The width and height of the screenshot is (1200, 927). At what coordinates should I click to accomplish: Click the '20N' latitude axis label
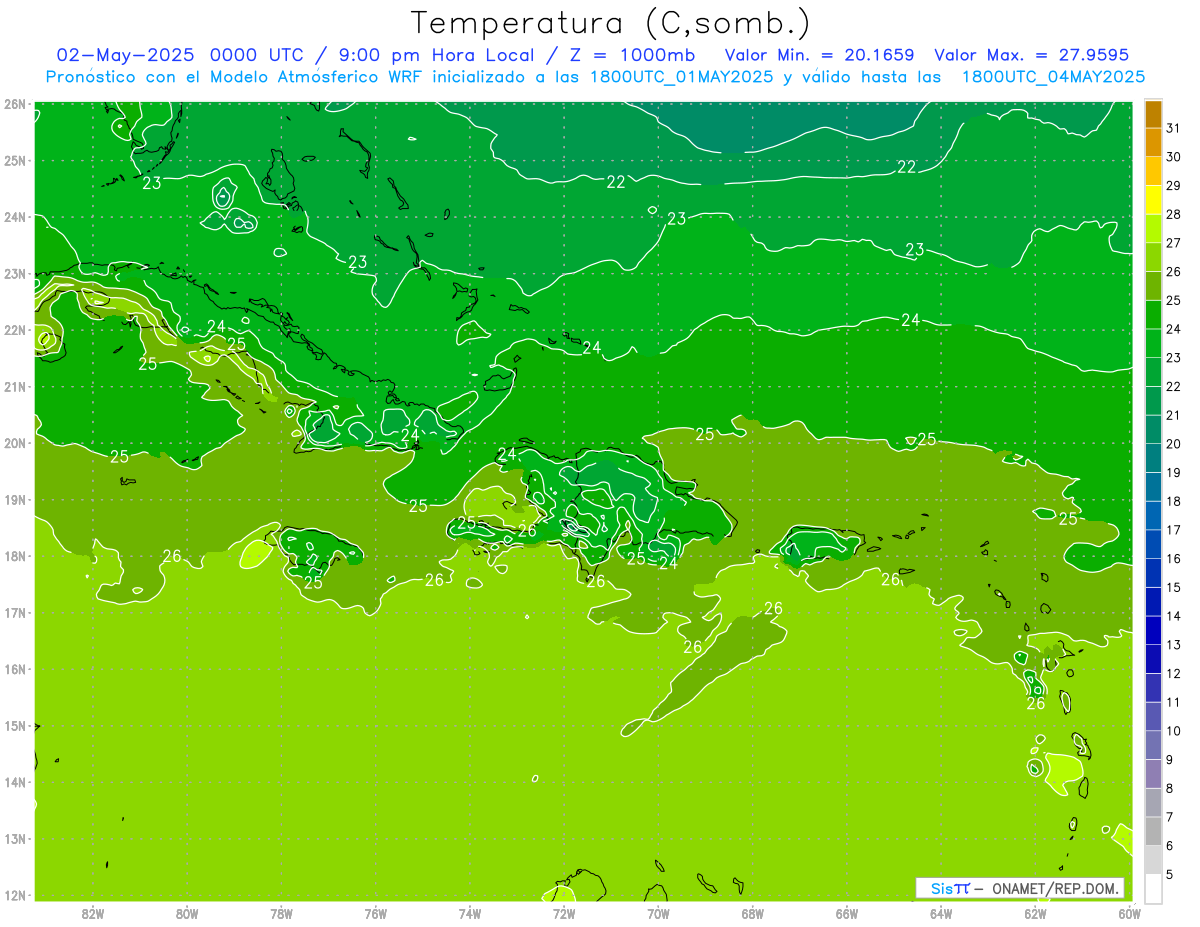pyautogui.click(x=14, y=443)
